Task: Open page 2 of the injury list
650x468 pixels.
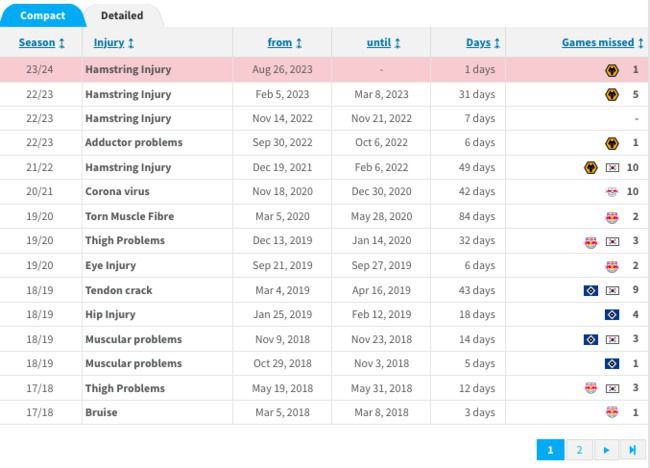Action: 579,450
